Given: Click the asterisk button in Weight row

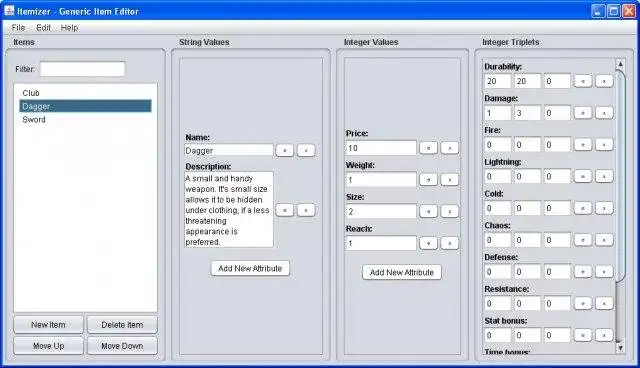Looking at the screenshot, I should point(428,180).
